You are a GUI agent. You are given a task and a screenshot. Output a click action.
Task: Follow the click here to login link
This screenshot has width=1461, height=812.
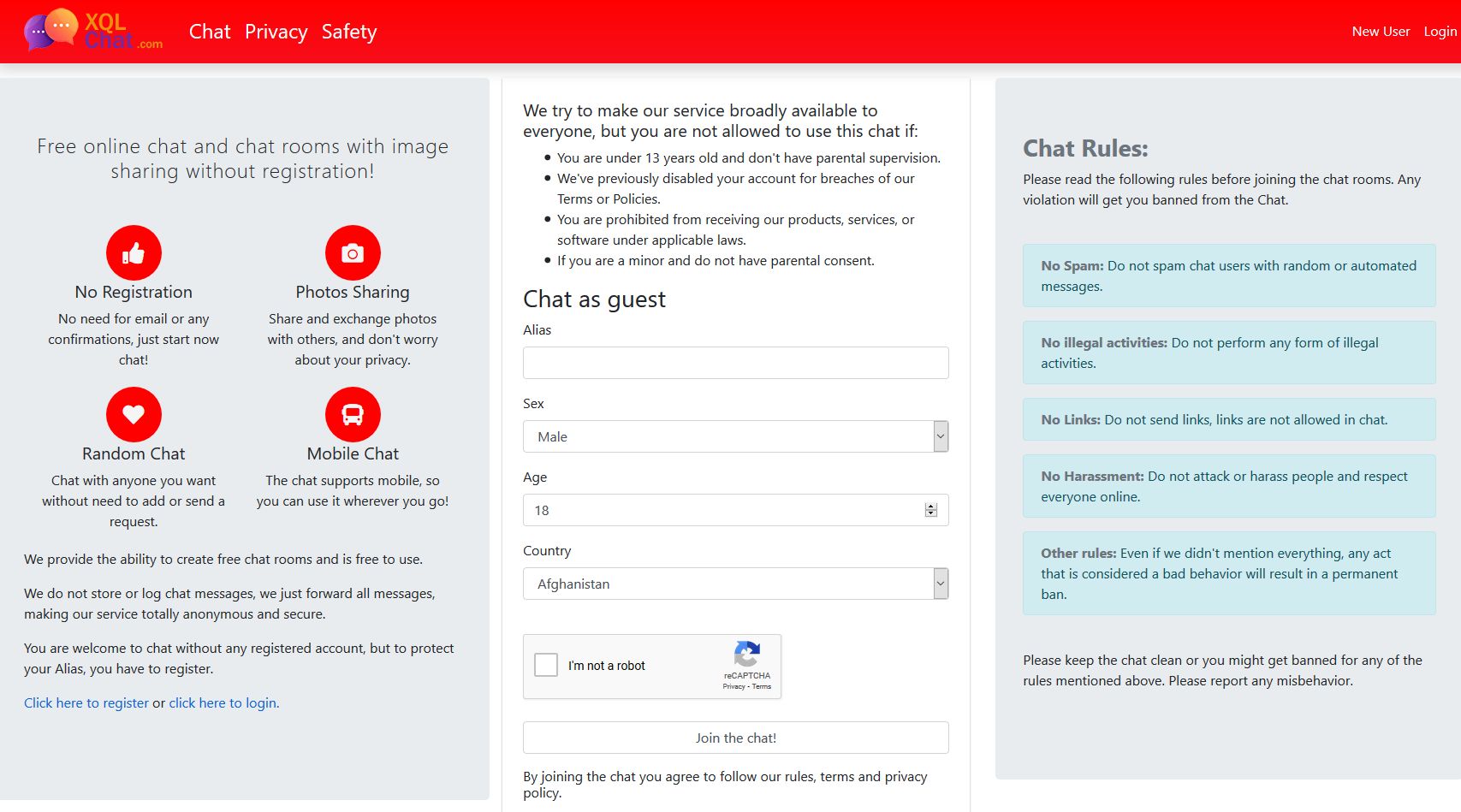[223, 702]
